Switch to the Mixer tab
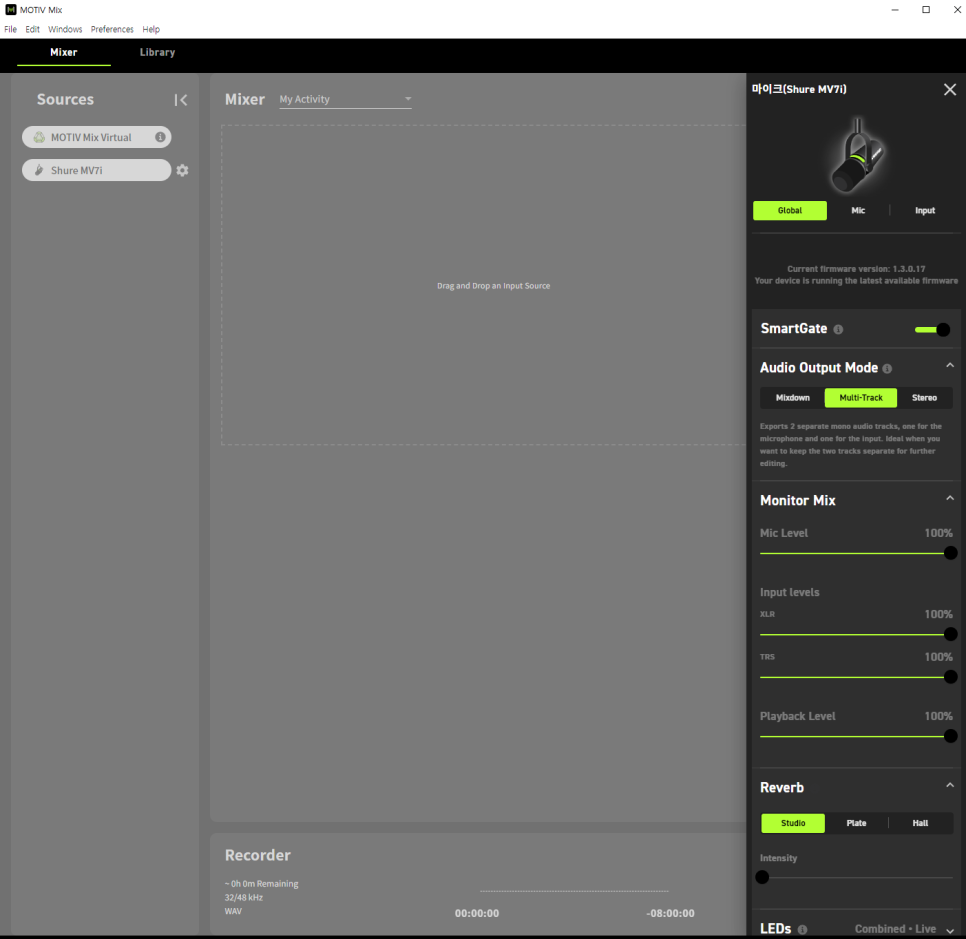 point(63,52)
